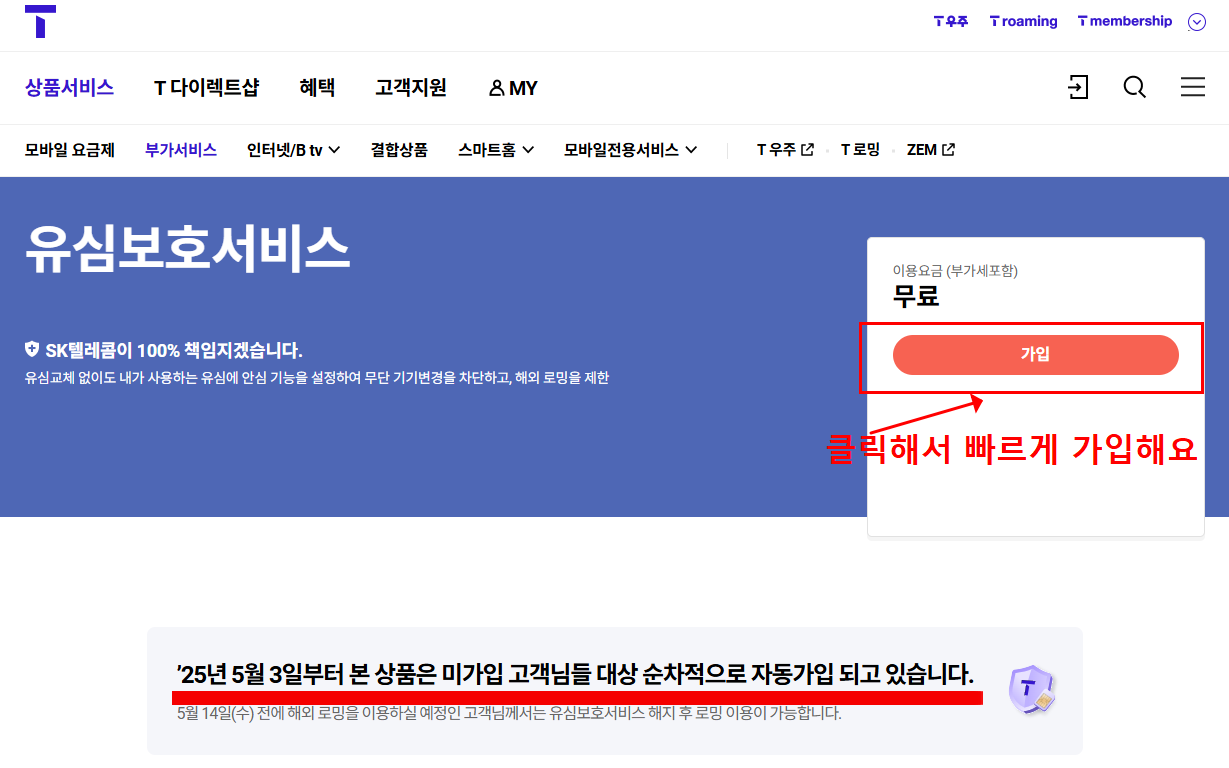1229x768 pixels.
Task: Expand the 인터넷/B tv dropdown
Action: tap(294, 150)
